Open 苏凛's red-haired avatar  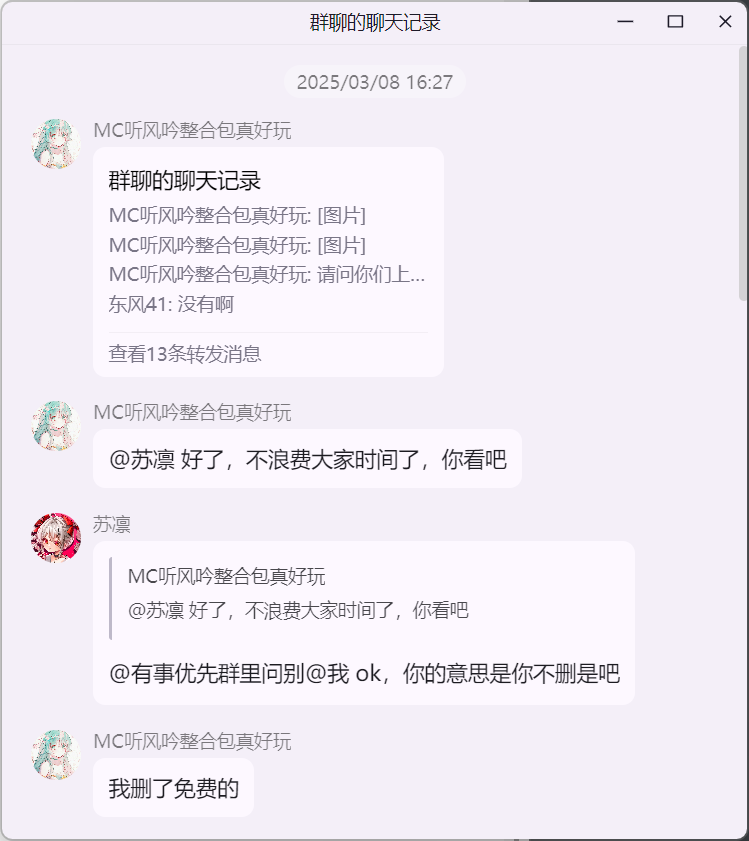[x=56, y=537]
